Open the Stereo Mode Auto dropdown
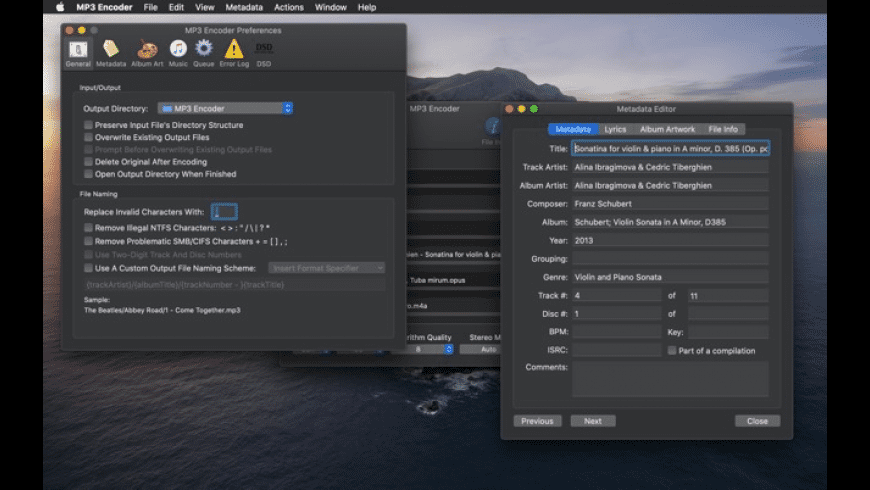This screenshot has width=870, height=490. pos(486,349)
